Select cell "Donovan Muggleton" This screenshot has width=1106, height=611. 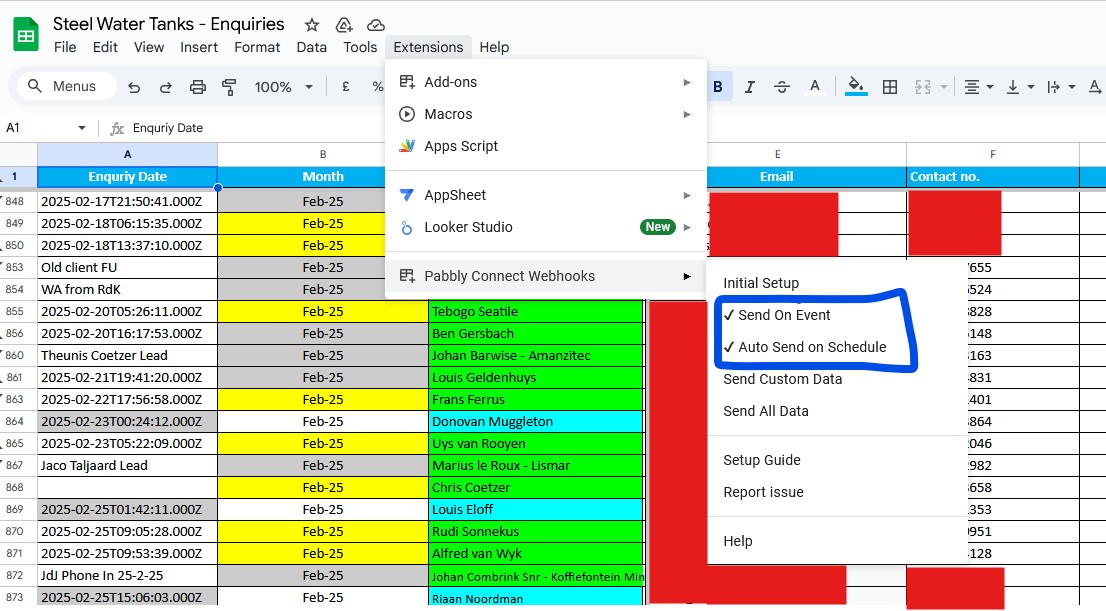[x=536, y=421]
